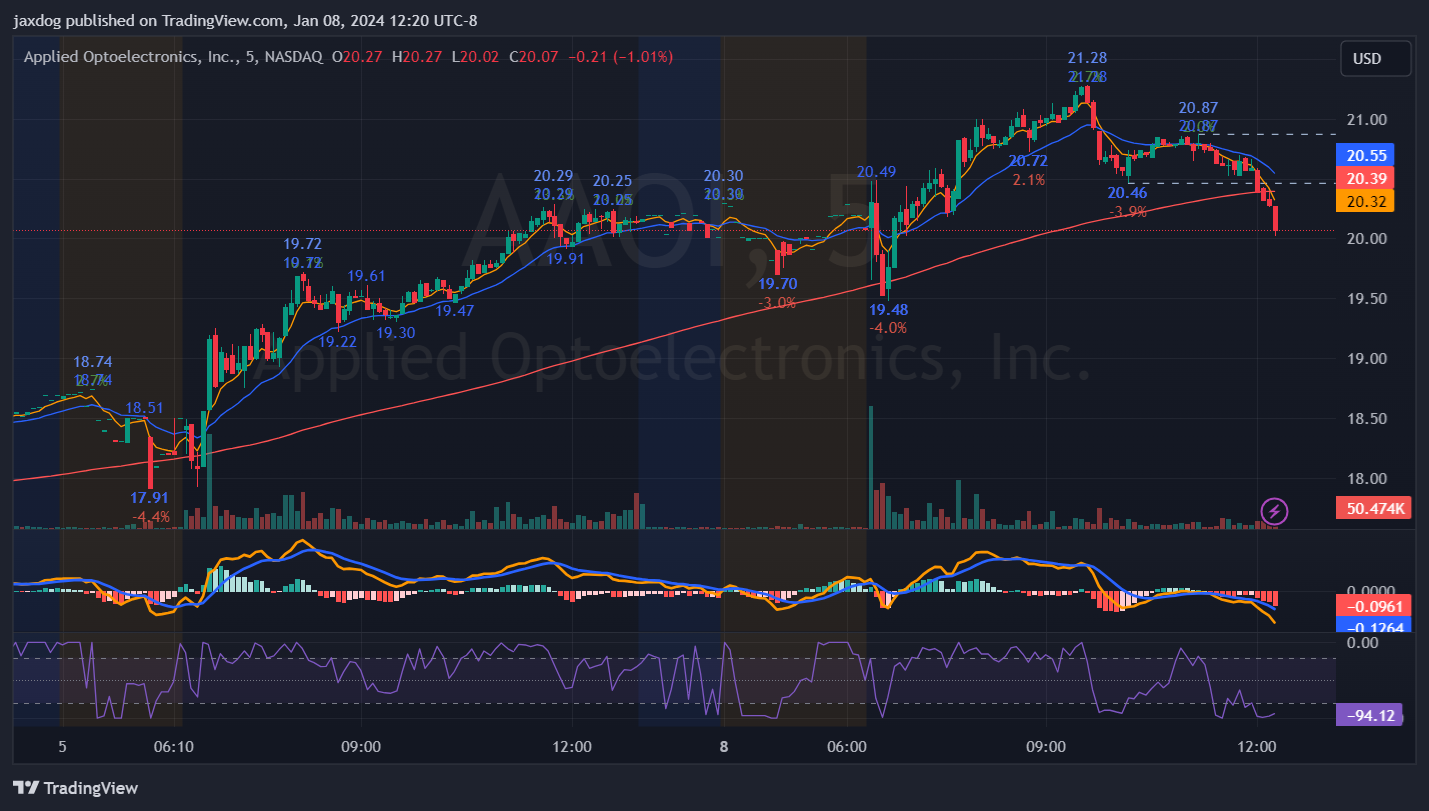Click the 20.49 price annotation
This screenshot has height=811, width=1429.
coord(876,171)
